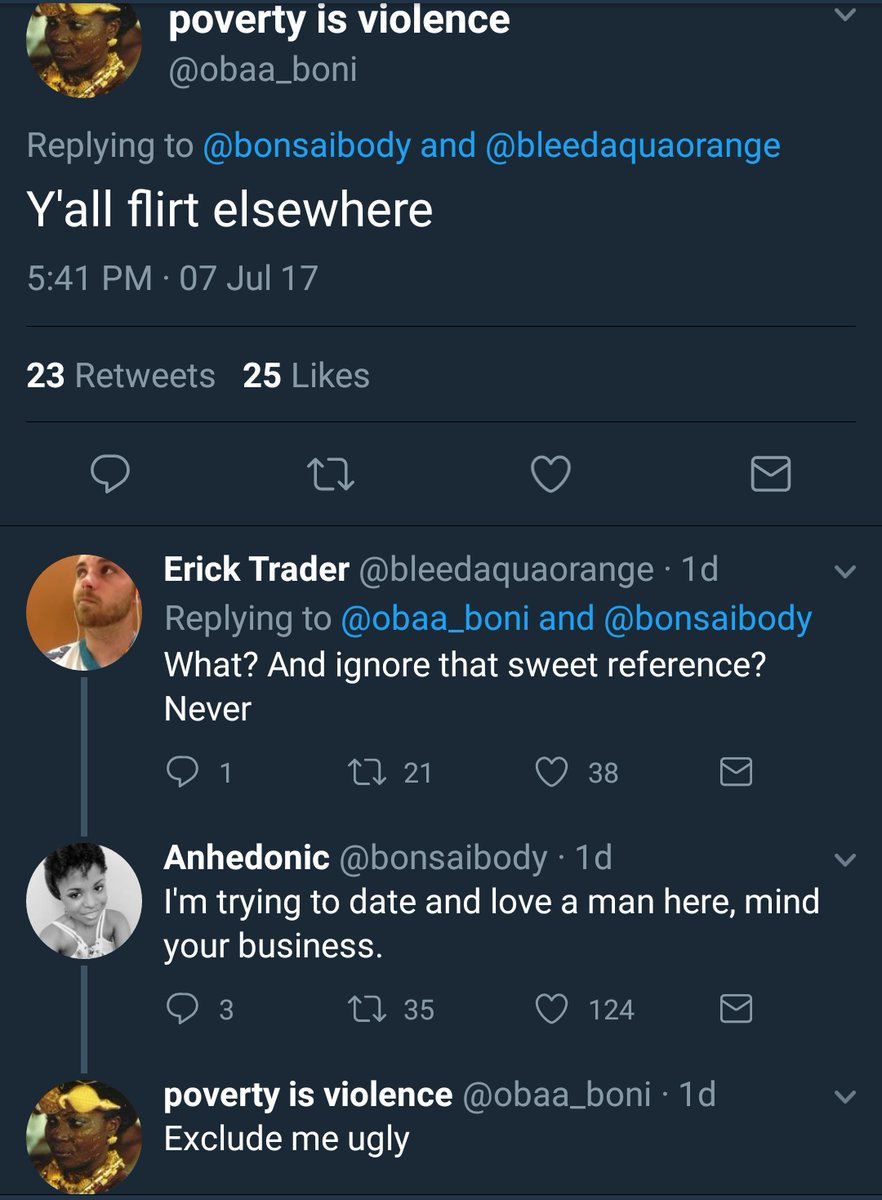This screenshot has height=1200, width=882.
Task: Open @bonsaibody mention in main tweet's reply line
Action: tap(307, 146)
